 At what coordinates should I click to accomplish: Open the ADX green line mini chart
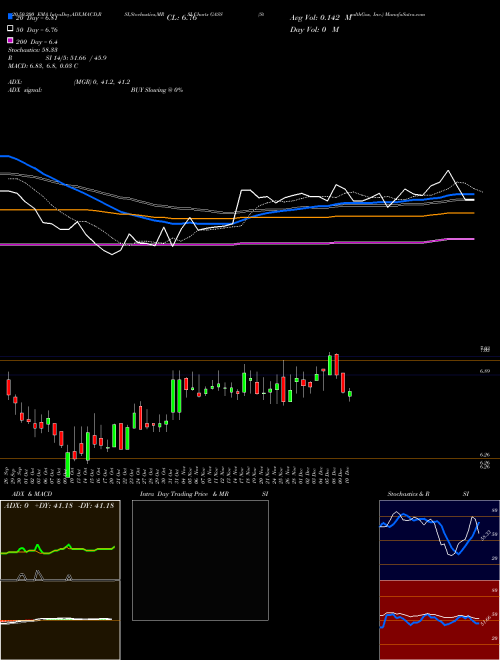pyautogui.click(x=60, y=540)
